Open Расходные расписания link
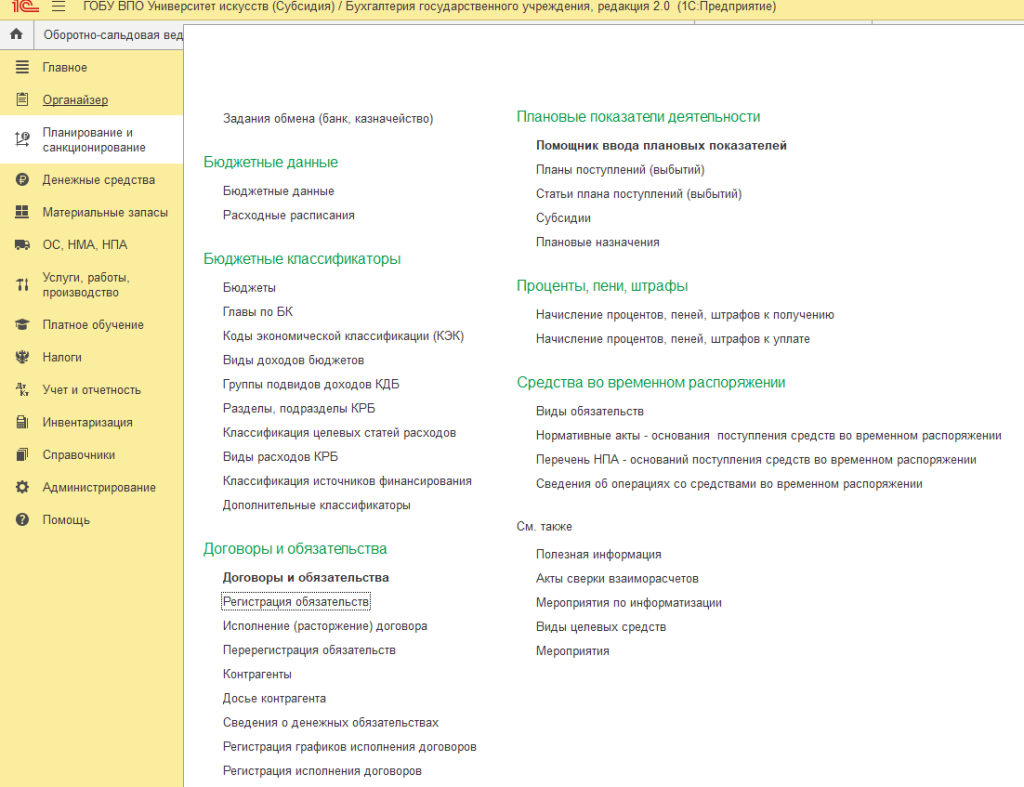Viewport: 1024px width, 787px height. pos(288,215)
